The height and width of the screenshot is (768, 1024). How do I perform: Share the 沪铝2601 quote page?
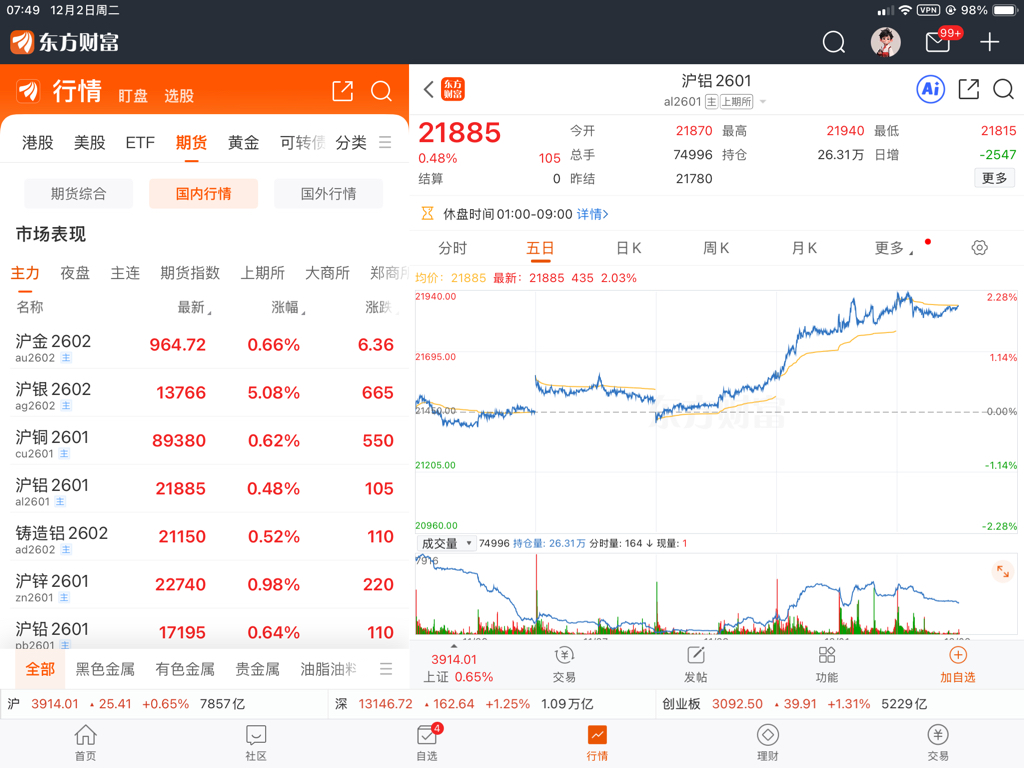[968, 89]
